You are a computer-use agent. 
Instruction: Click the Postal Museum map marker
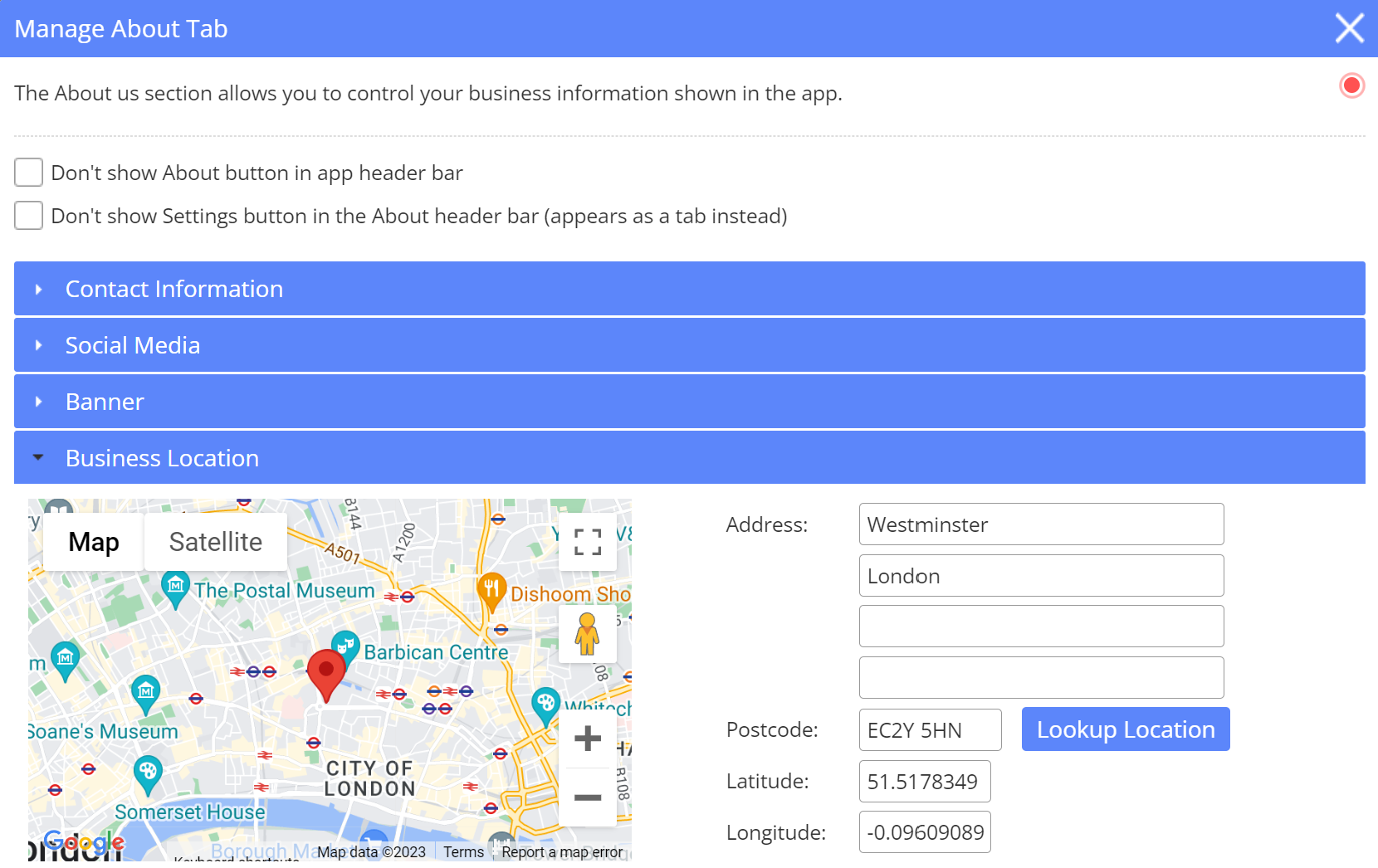[175, 588]
